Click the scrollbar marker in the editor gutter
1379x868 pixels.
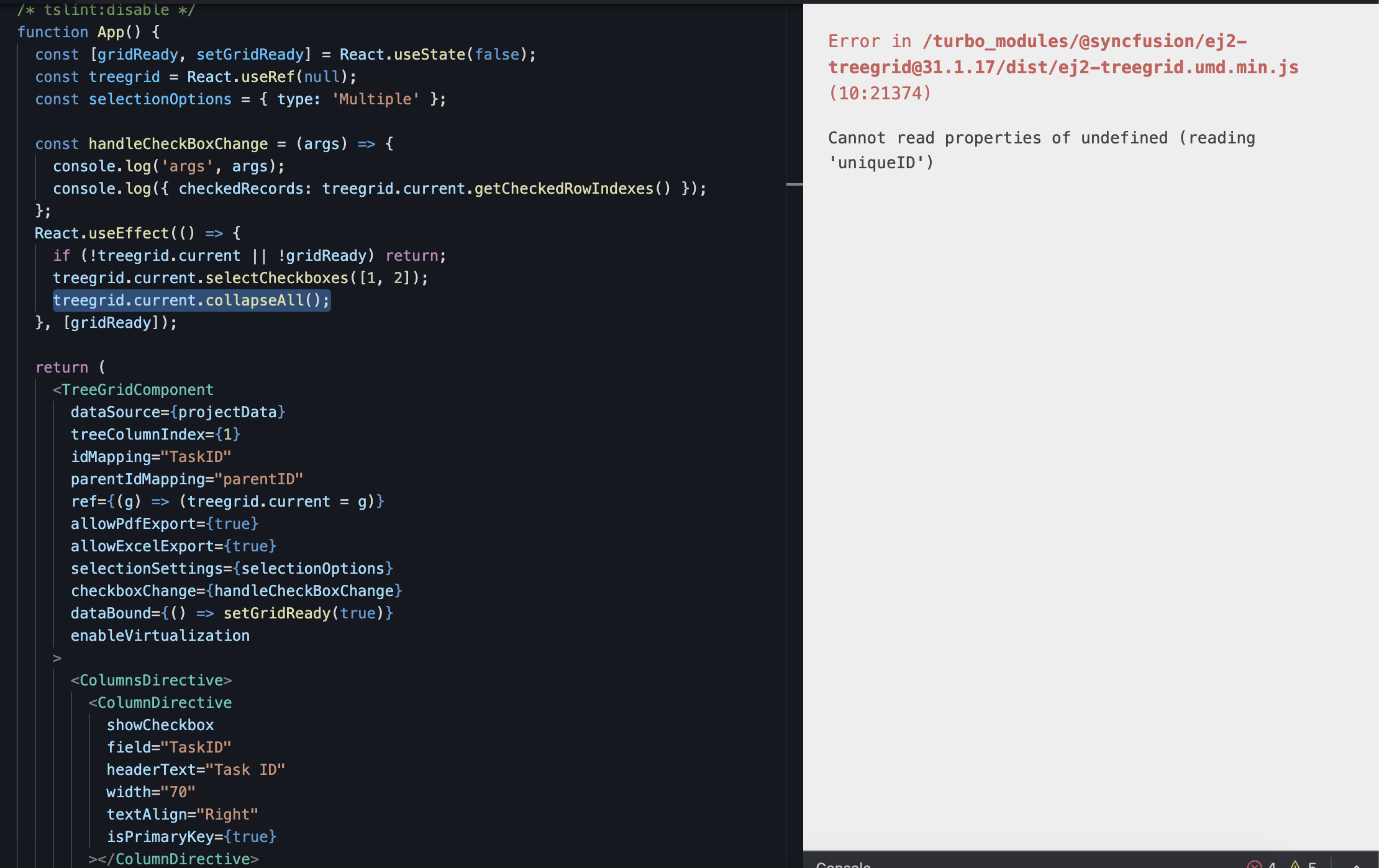pos(794,184)
